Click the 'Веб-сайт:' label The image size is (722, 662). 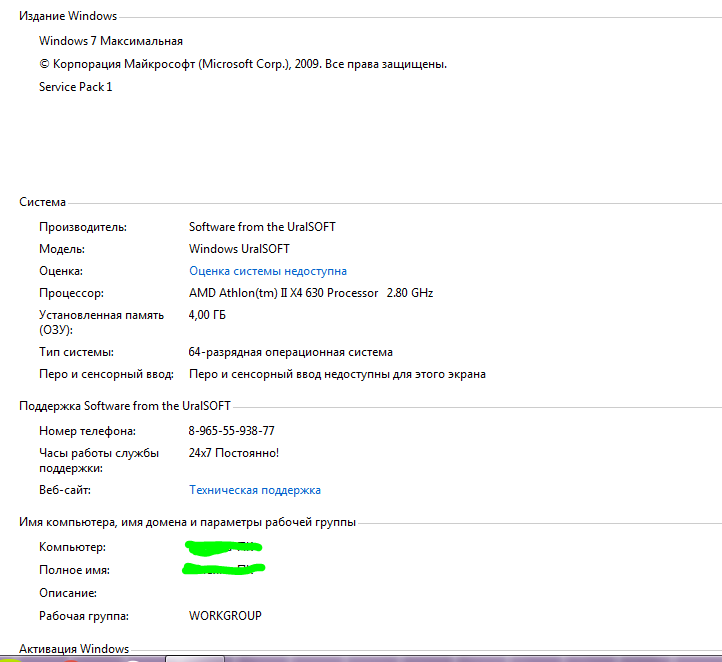tap(65, 490)
